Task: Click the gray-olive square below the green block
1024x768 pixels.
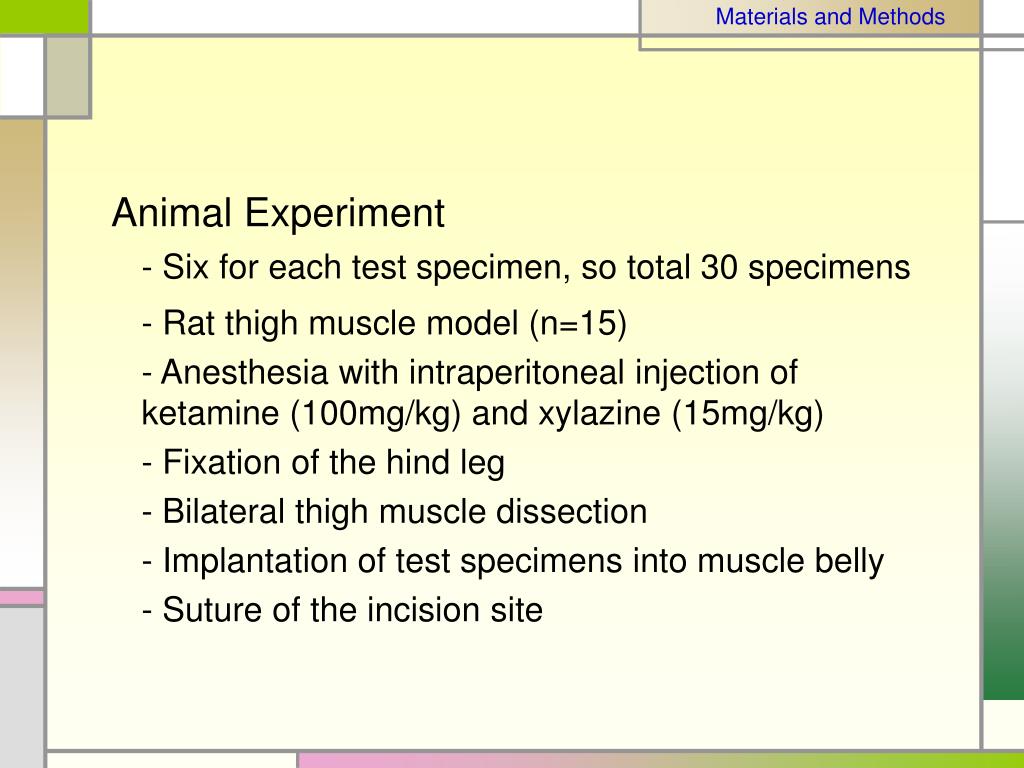Action: [x=68, y=76]
